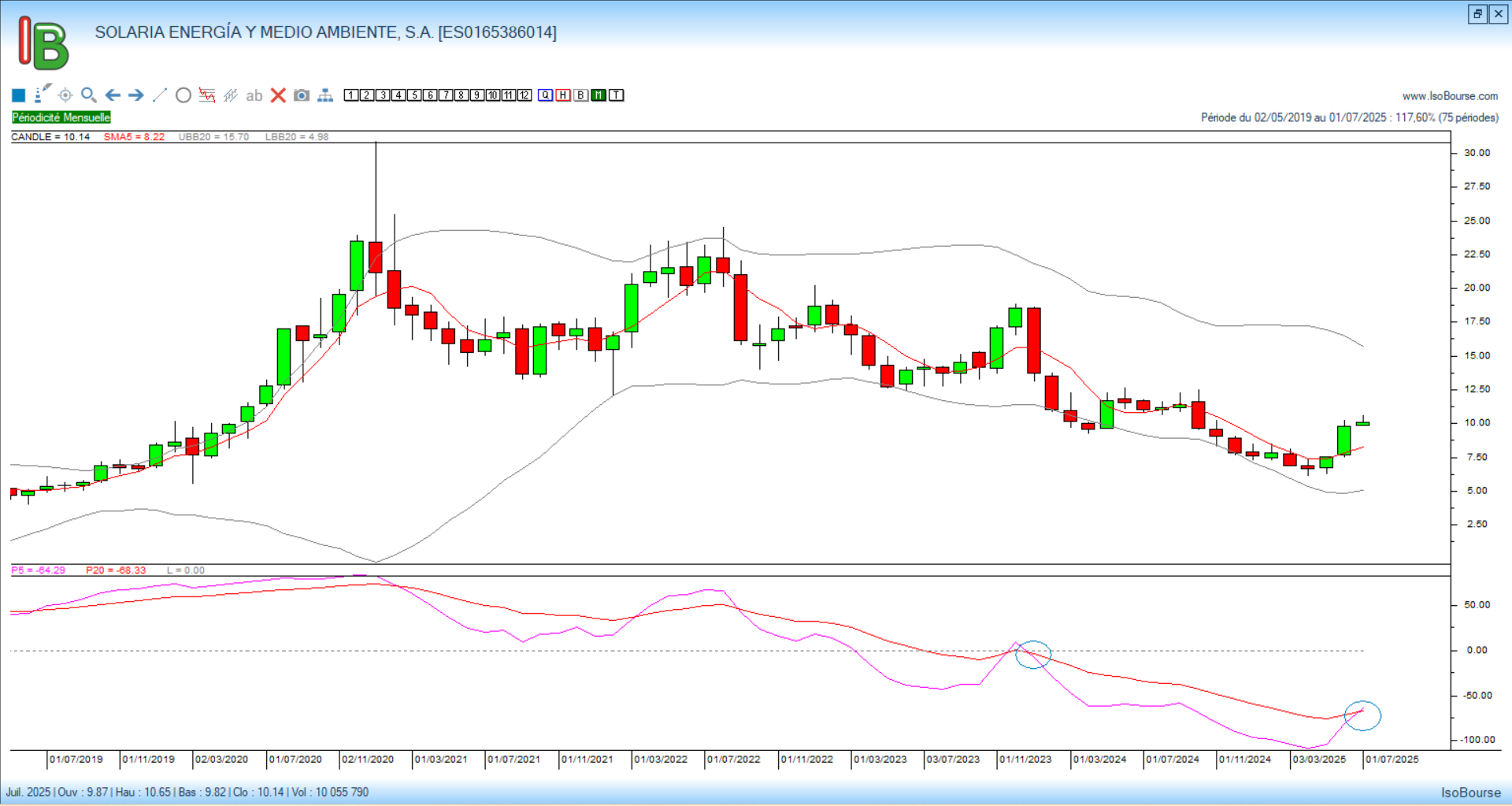Select period button 5

(414, 95)
